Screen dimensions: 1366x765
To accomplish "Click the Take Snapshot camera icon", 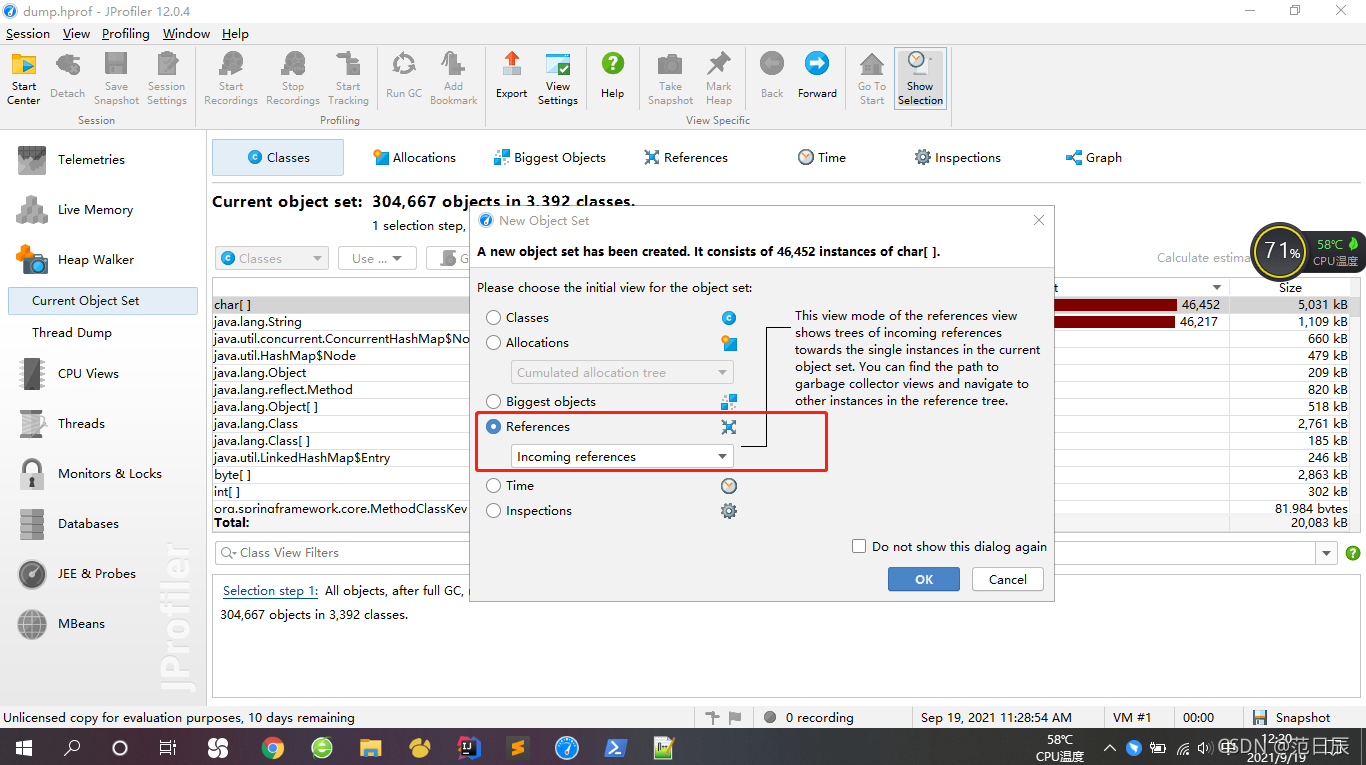I will 670,78.
